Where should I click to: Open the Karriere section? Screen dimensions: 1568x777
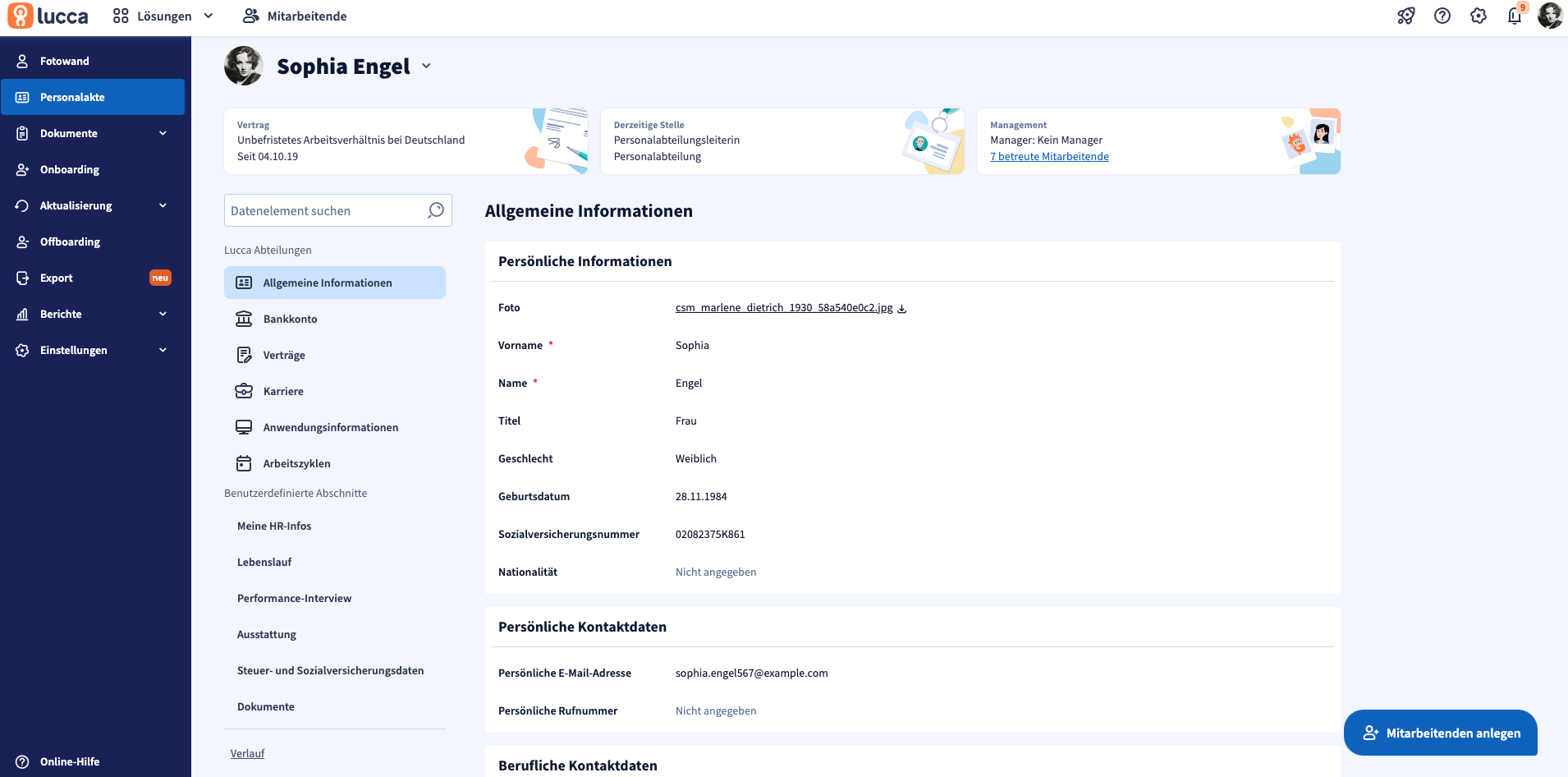(x=335, y=391)
